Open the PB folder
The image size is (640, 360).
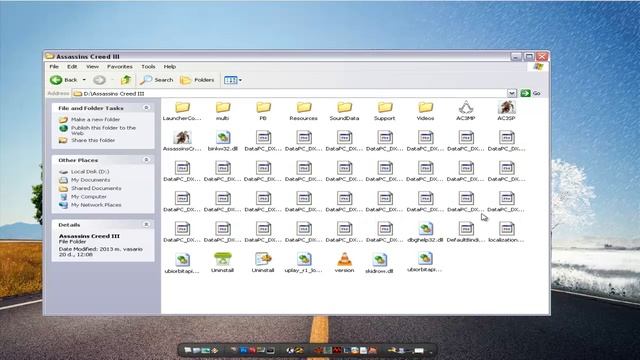click(x=263, y=111)
